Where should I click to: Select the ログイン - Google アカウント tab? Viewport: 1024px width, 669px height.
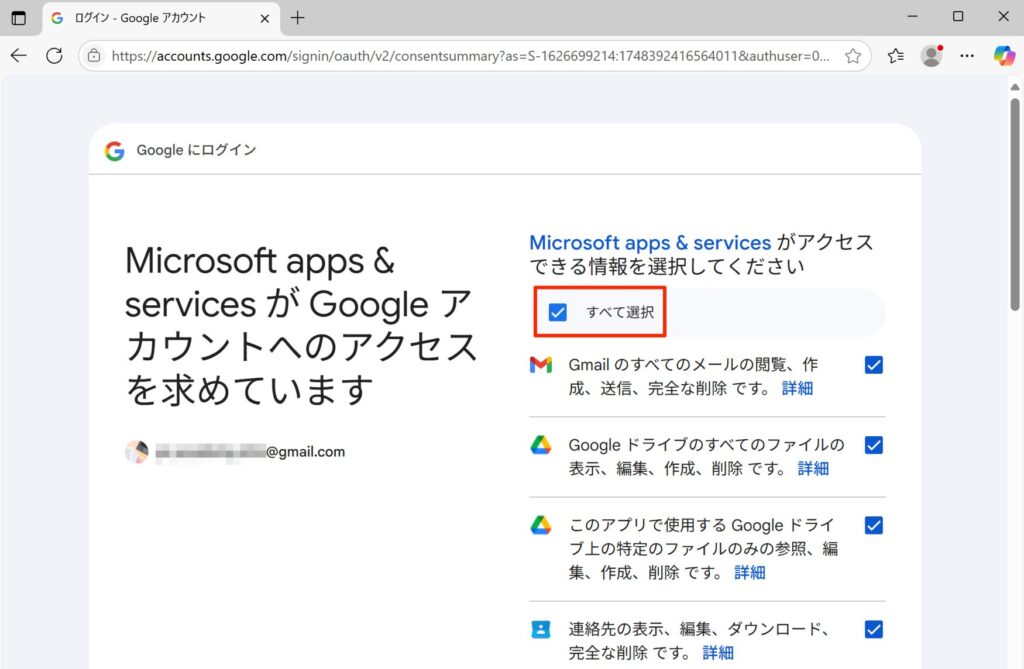click(x=161, y=18)
